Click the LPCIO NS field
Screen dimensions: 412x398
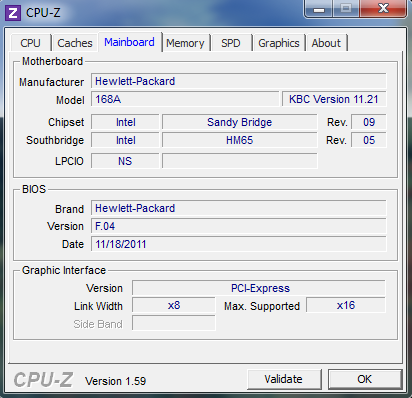click(x=125, y=161)
